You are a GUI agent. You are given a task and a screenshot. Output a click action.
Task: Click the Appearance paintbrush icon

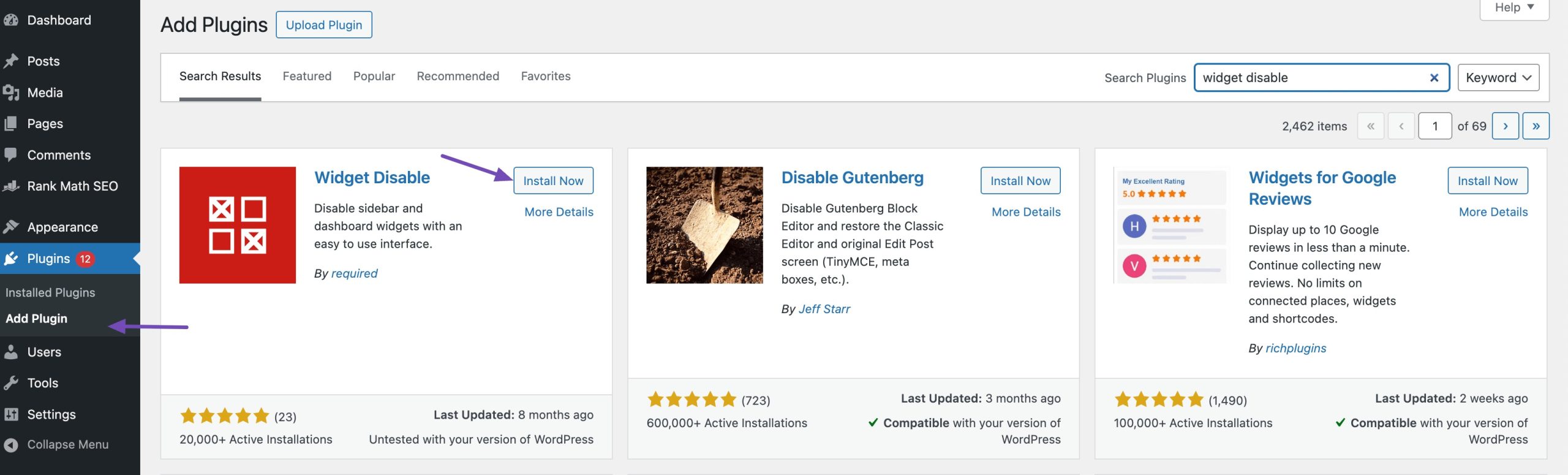pyautogui.click(x=10, y=227)
